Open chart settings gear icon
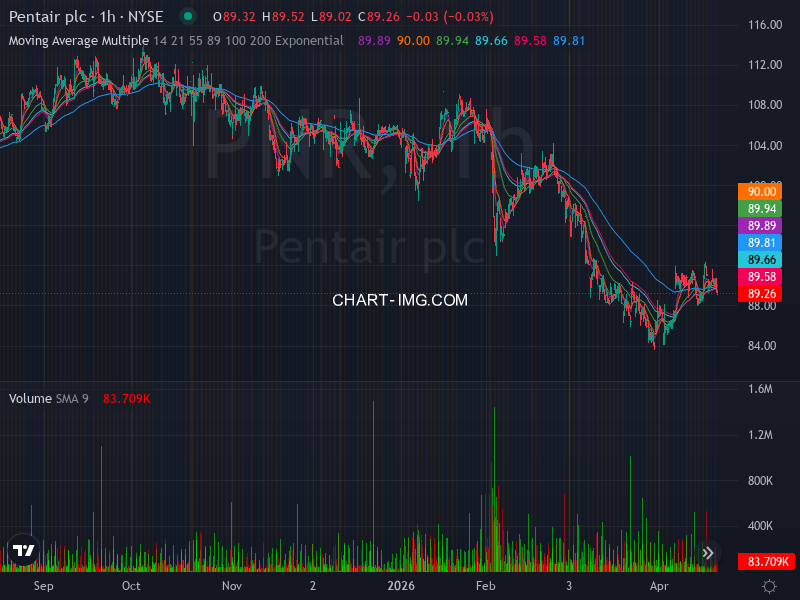This screenshot has height=600, width=800. point(769,586)
